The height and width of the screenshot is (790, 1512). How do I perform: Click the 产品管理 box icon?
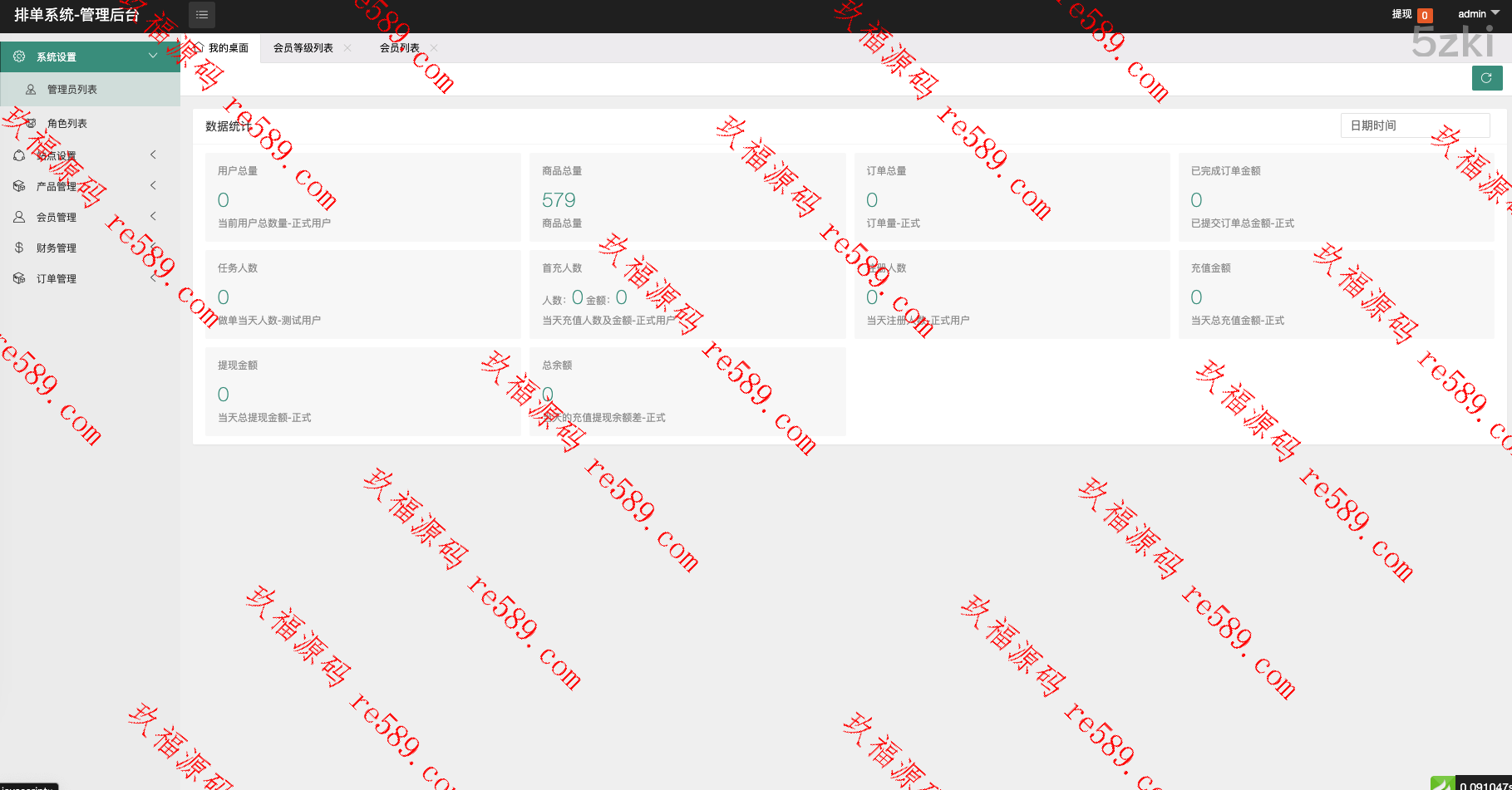[19, 186]
